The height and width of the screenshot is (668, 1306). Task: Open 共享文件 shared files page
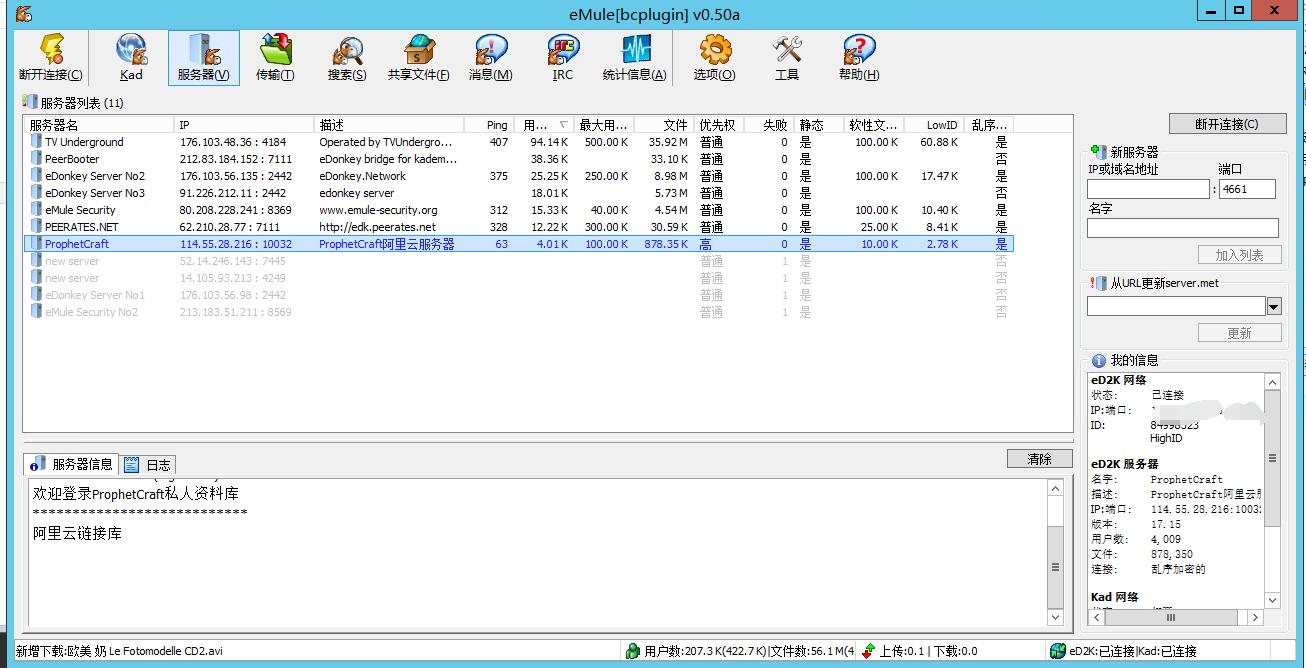[x=418, y=57]
